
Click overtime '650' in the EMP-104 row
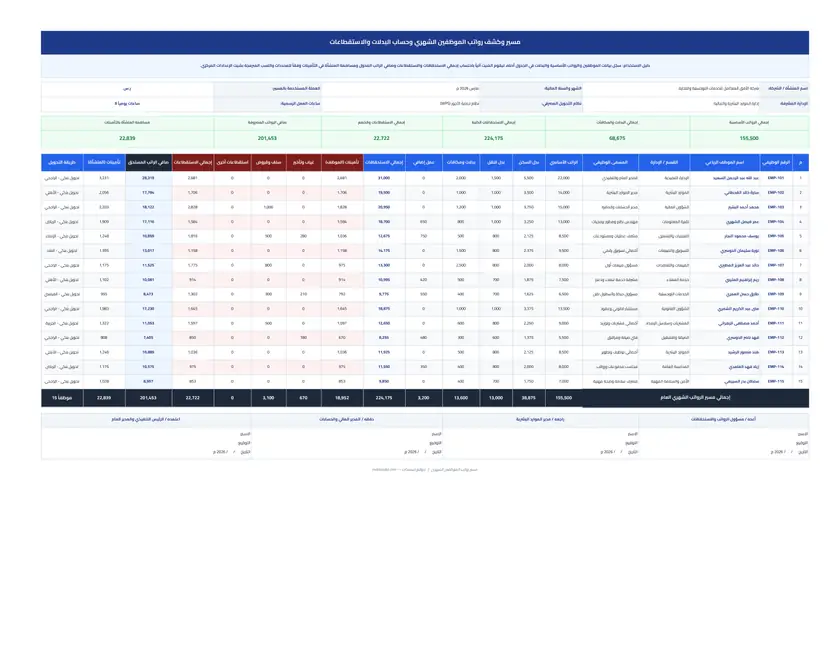click(424, 221)
